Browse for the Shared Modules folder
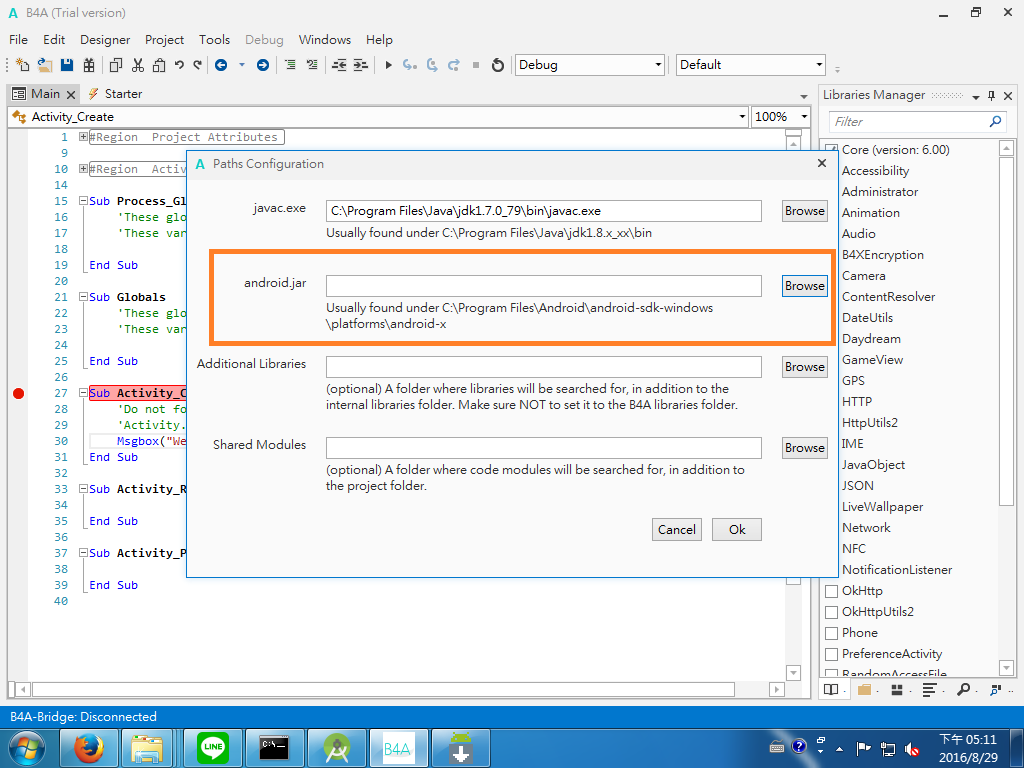1024x768 pixels. point(805,448)
